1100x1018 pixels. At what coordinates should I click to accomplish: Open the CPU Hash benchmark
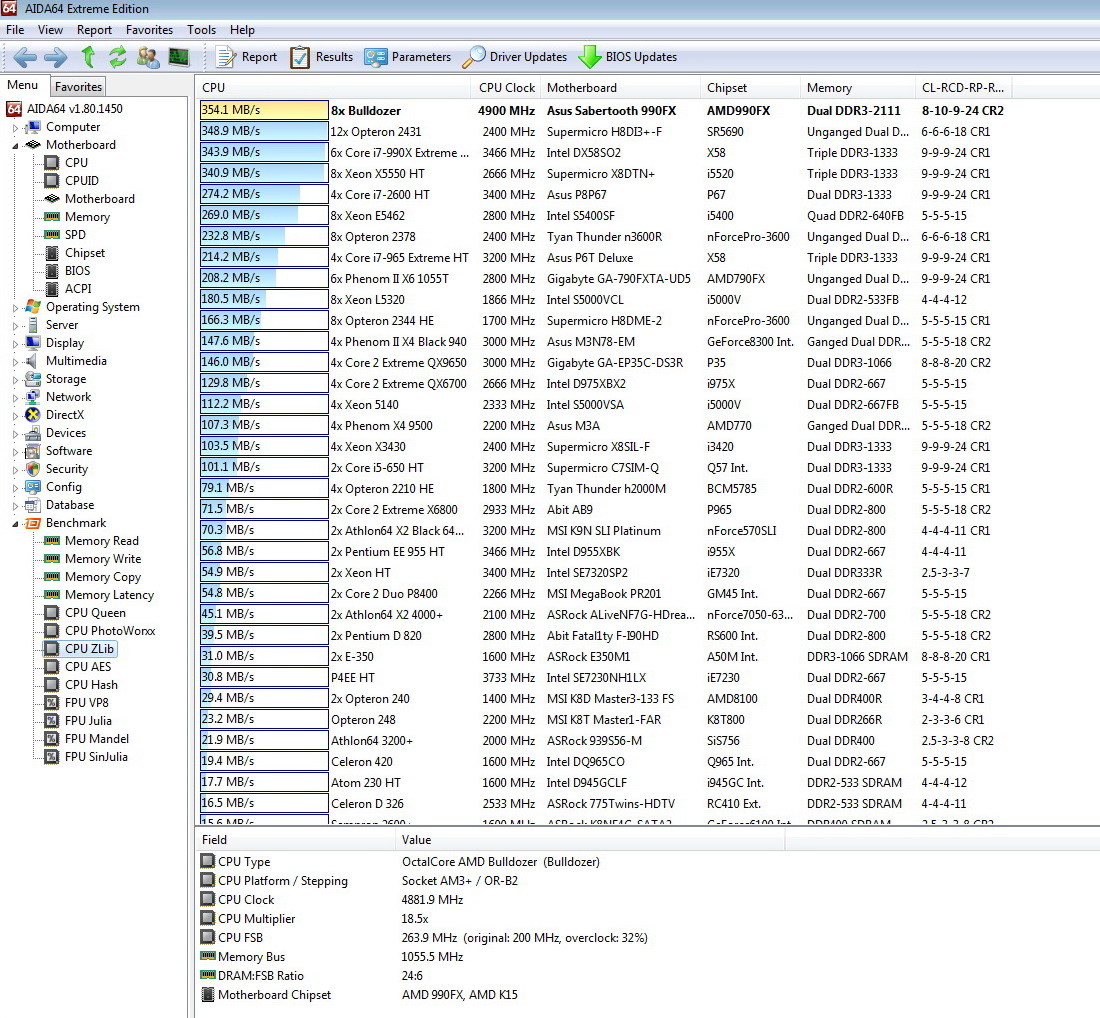pos(91,685)
